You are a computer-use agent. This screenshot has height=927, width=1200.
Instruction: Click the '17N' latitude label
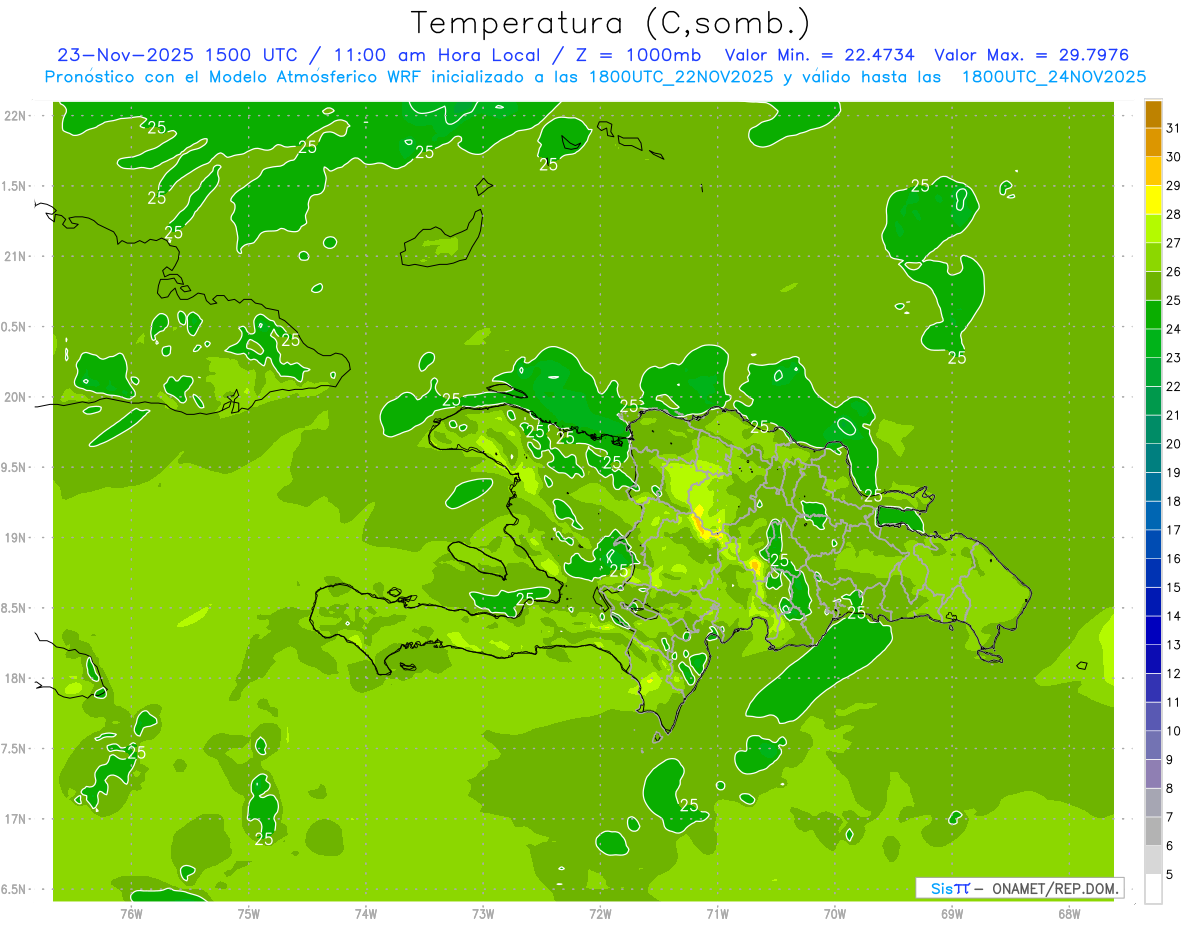point(15,819)
